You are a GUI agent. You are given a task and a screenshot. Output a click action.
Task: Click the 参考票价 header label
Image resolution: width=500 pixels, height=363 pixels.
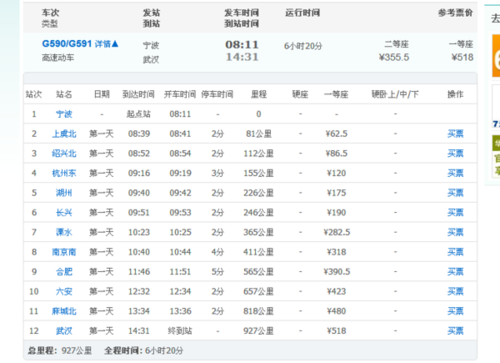point(455,13)
